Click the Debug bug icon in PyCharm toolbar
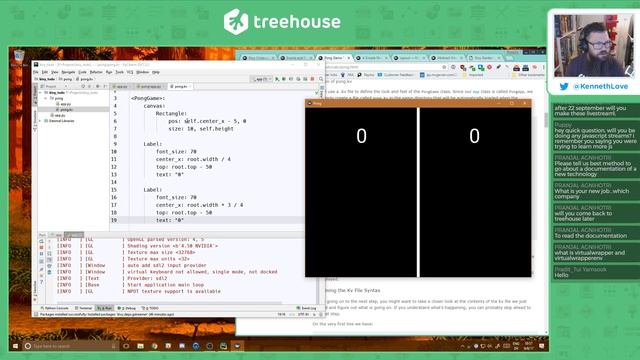 pos(284,79)
